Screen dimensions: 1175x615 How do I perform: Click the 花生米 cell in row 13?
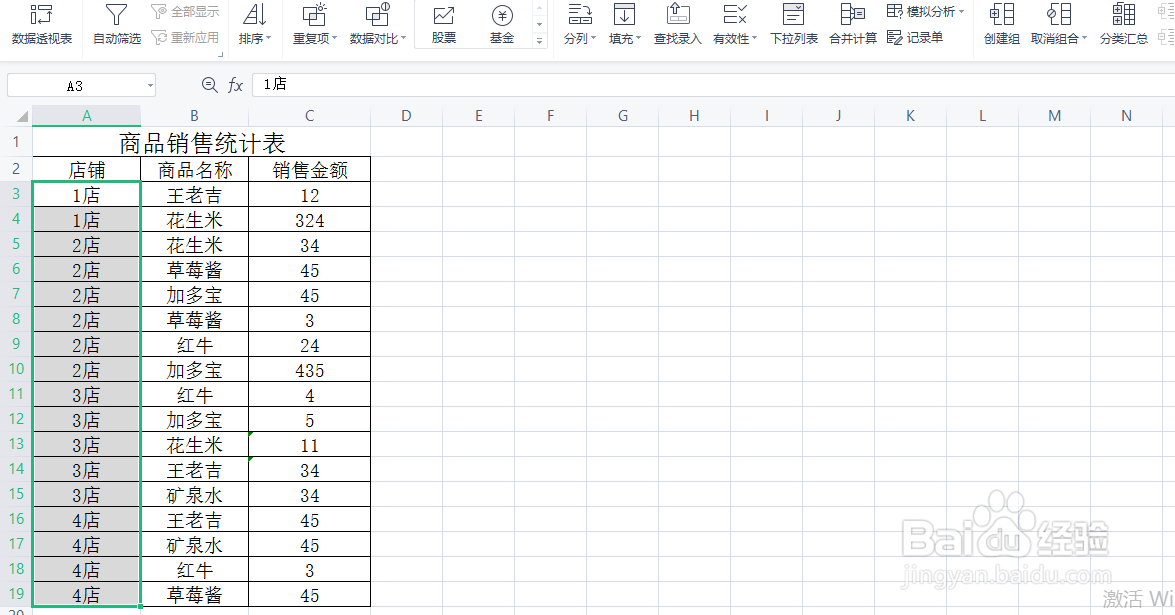pos(195,445)
